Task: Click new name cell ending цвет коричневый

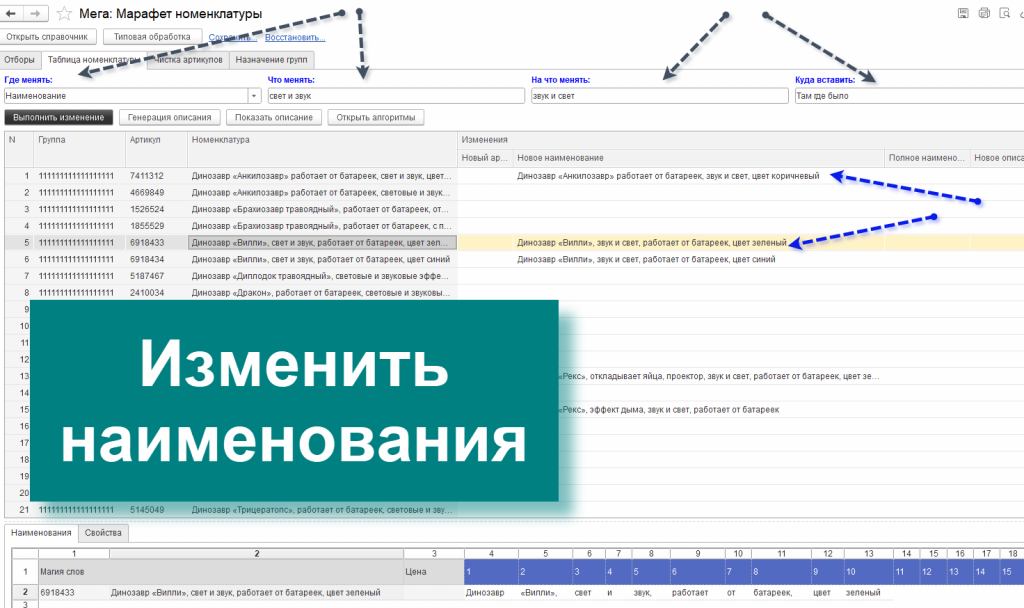Action: click(x=698, y=176)
